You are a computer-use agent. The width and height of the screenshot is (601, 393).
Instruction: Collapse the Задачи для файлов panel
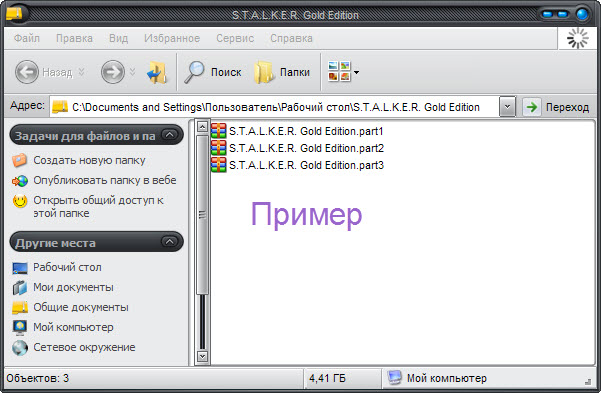pos(169,135)
